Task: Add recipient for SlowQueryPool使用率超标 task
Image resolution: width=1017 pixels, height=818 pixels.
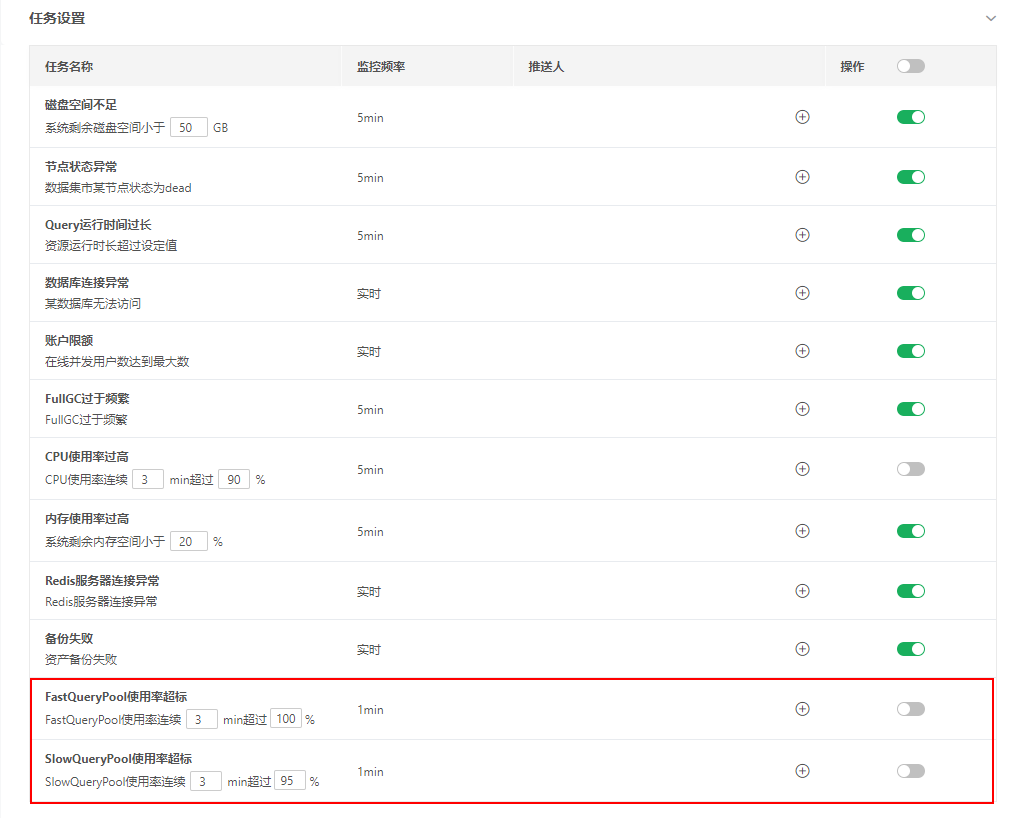Action: (802, 771)
